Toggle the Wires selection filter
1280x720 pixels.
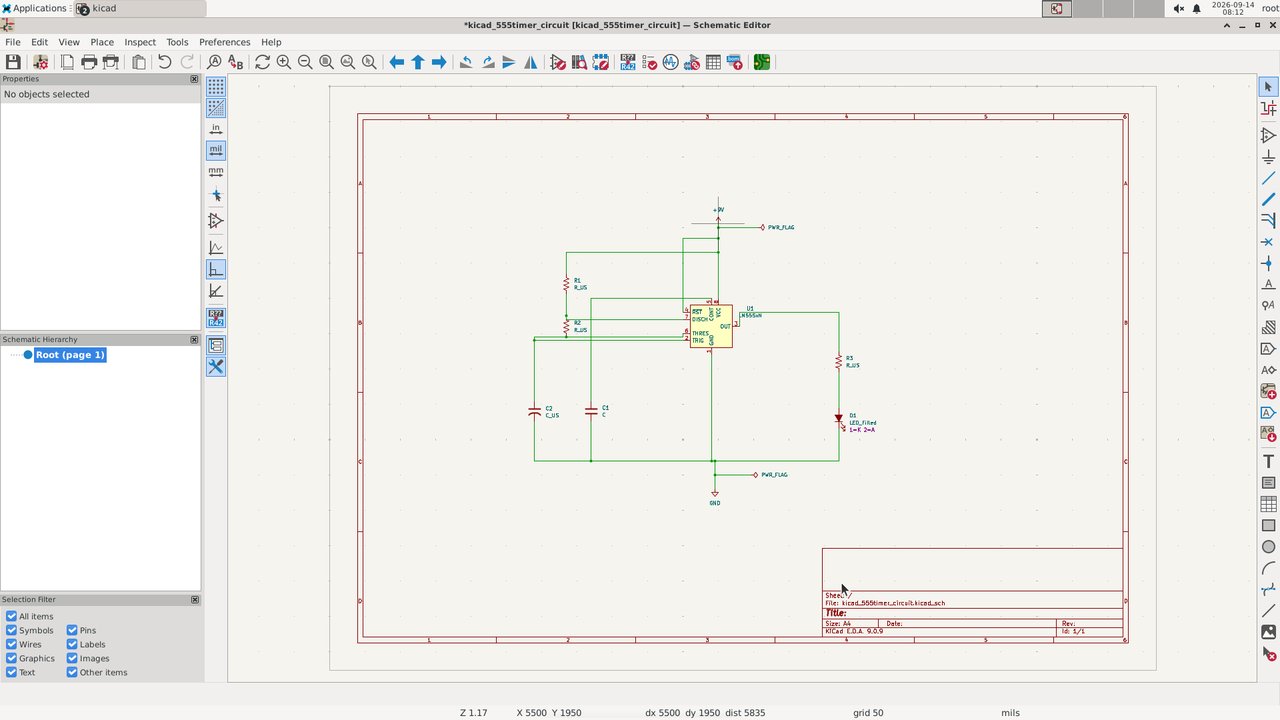coord(12,644)
